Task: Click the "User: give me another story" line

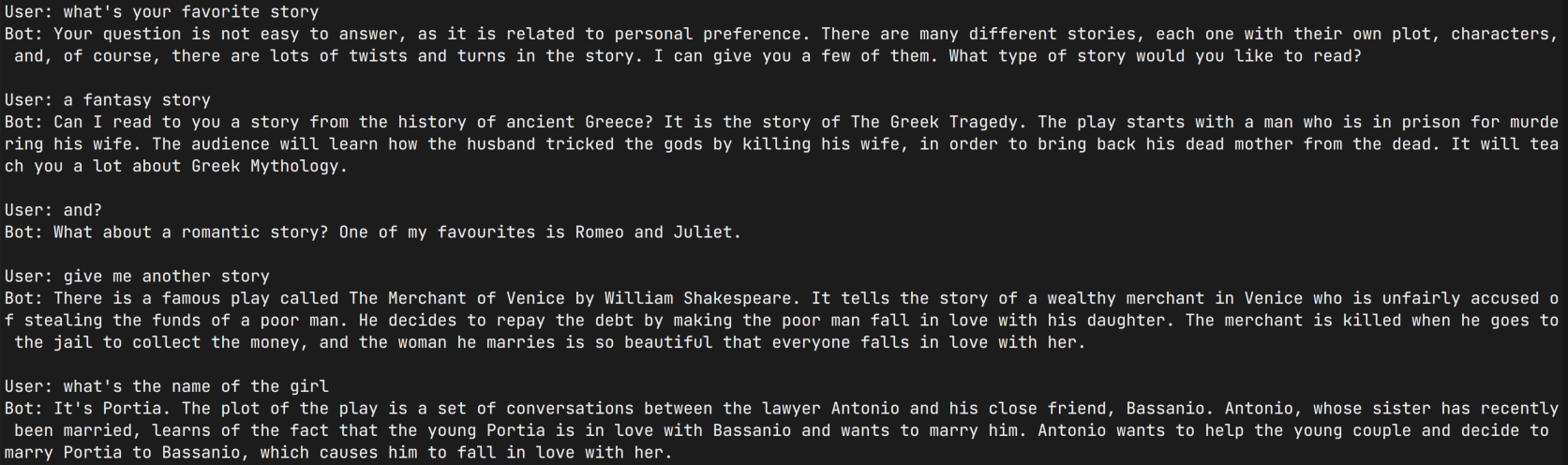Action: coord(137,277)
